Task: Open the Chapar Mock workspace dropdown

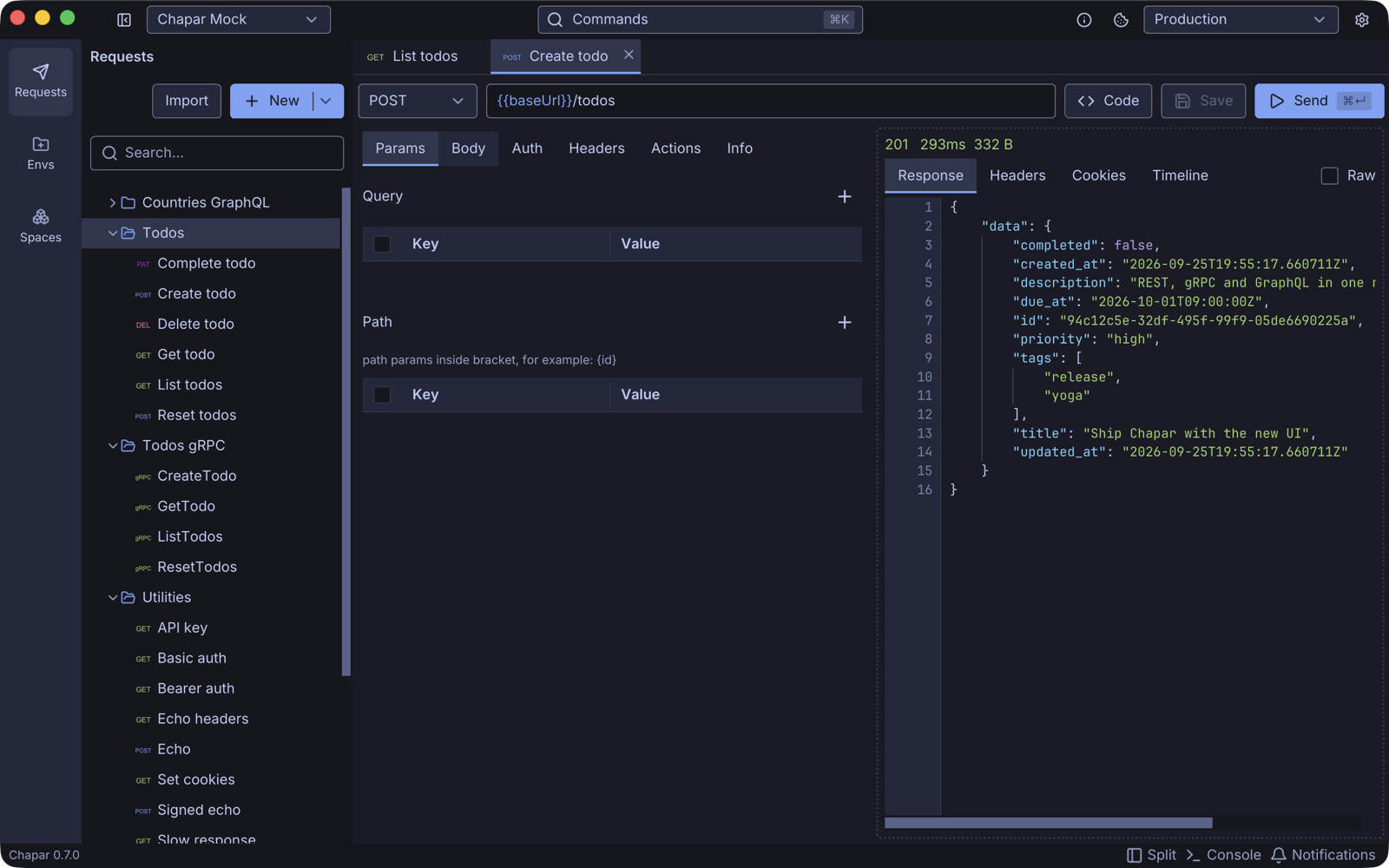Action: click(239, 19)
